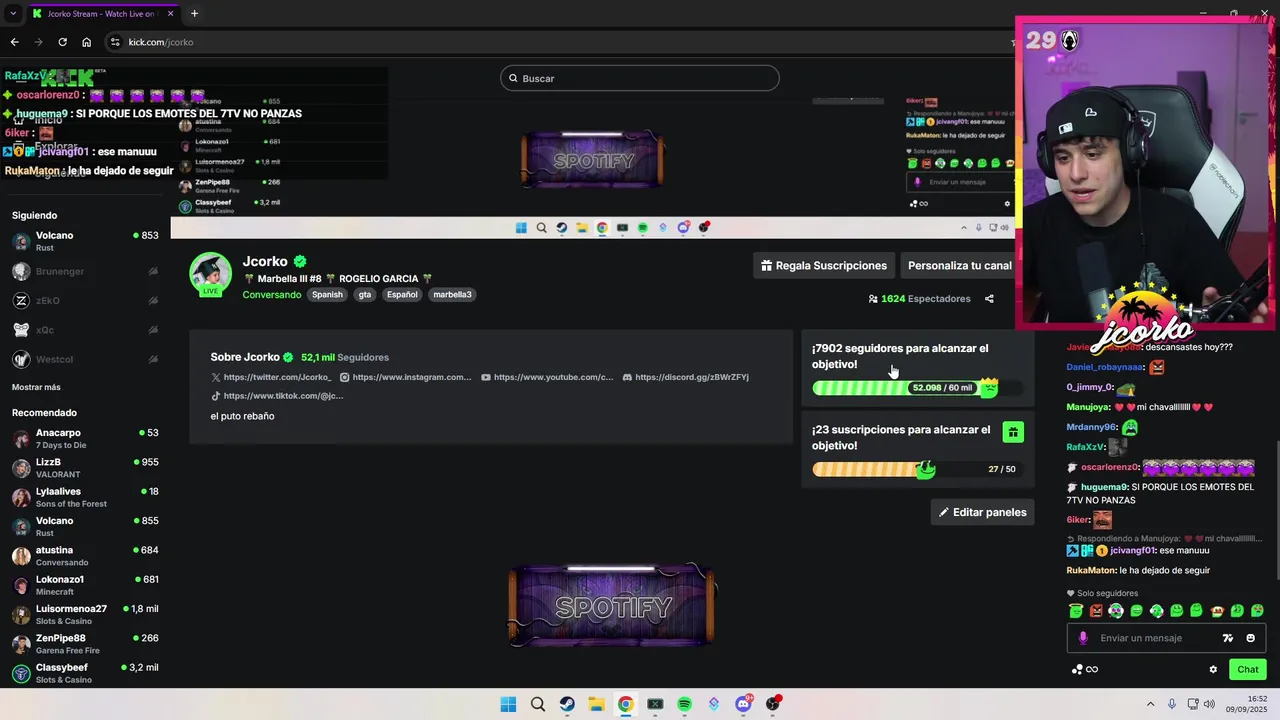Open Lokonazo1 Minecraft channel
Viewport: 1280px width, 720px height.
coord(85,585)
